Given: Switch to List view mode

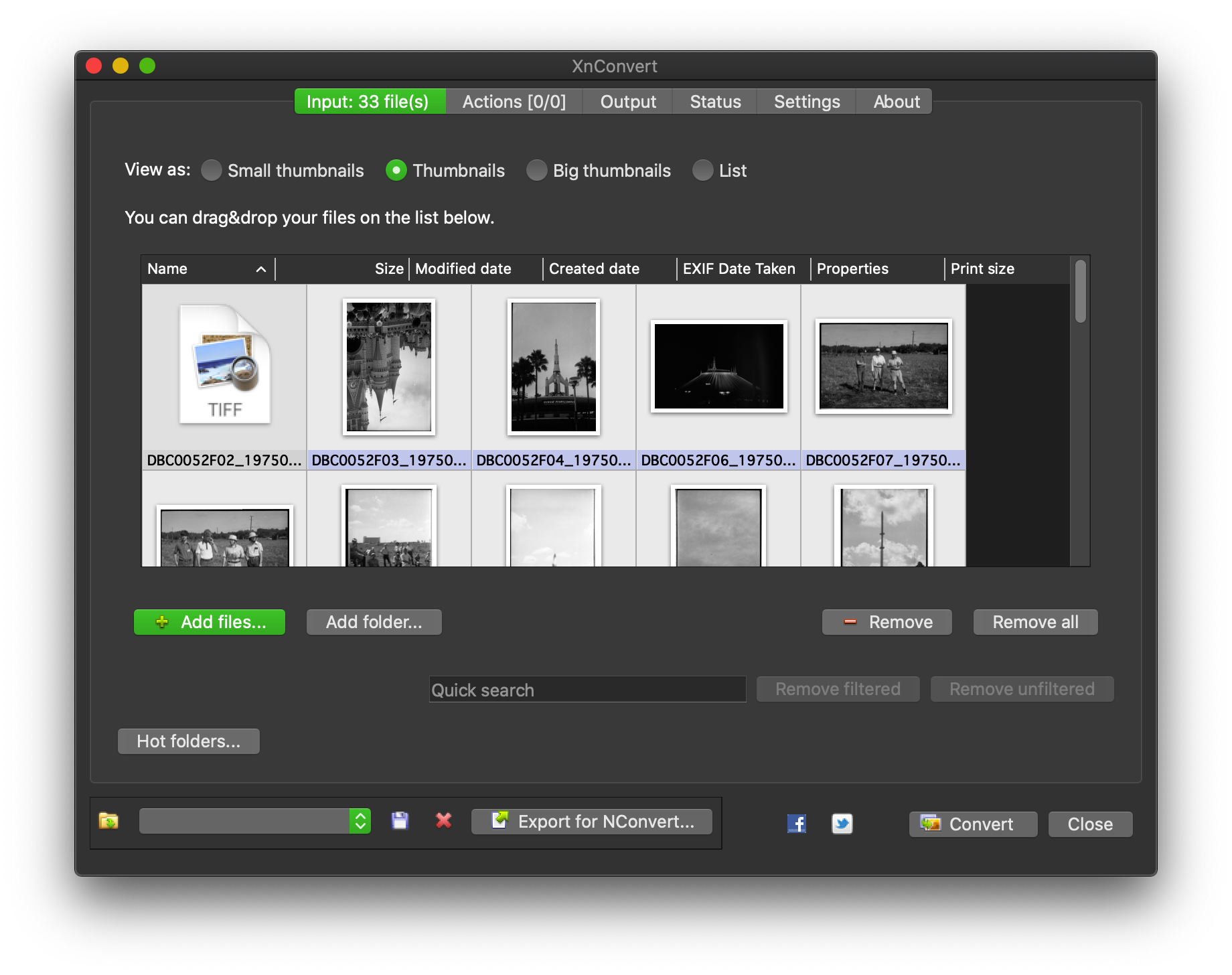Looking at the screenshot, I should [702, 171].
